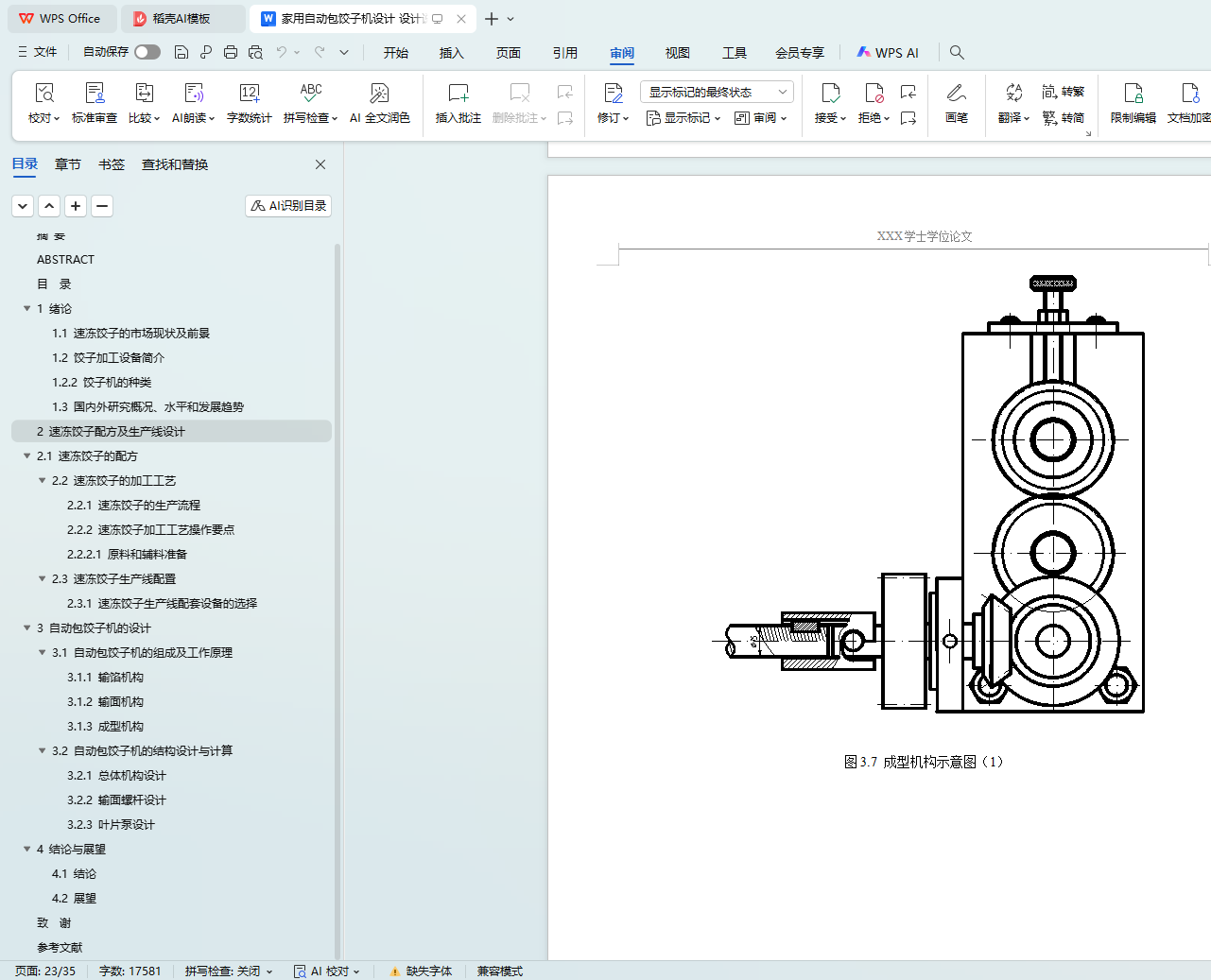Click the search magnifier icon in menu bar

click(957, 53)
